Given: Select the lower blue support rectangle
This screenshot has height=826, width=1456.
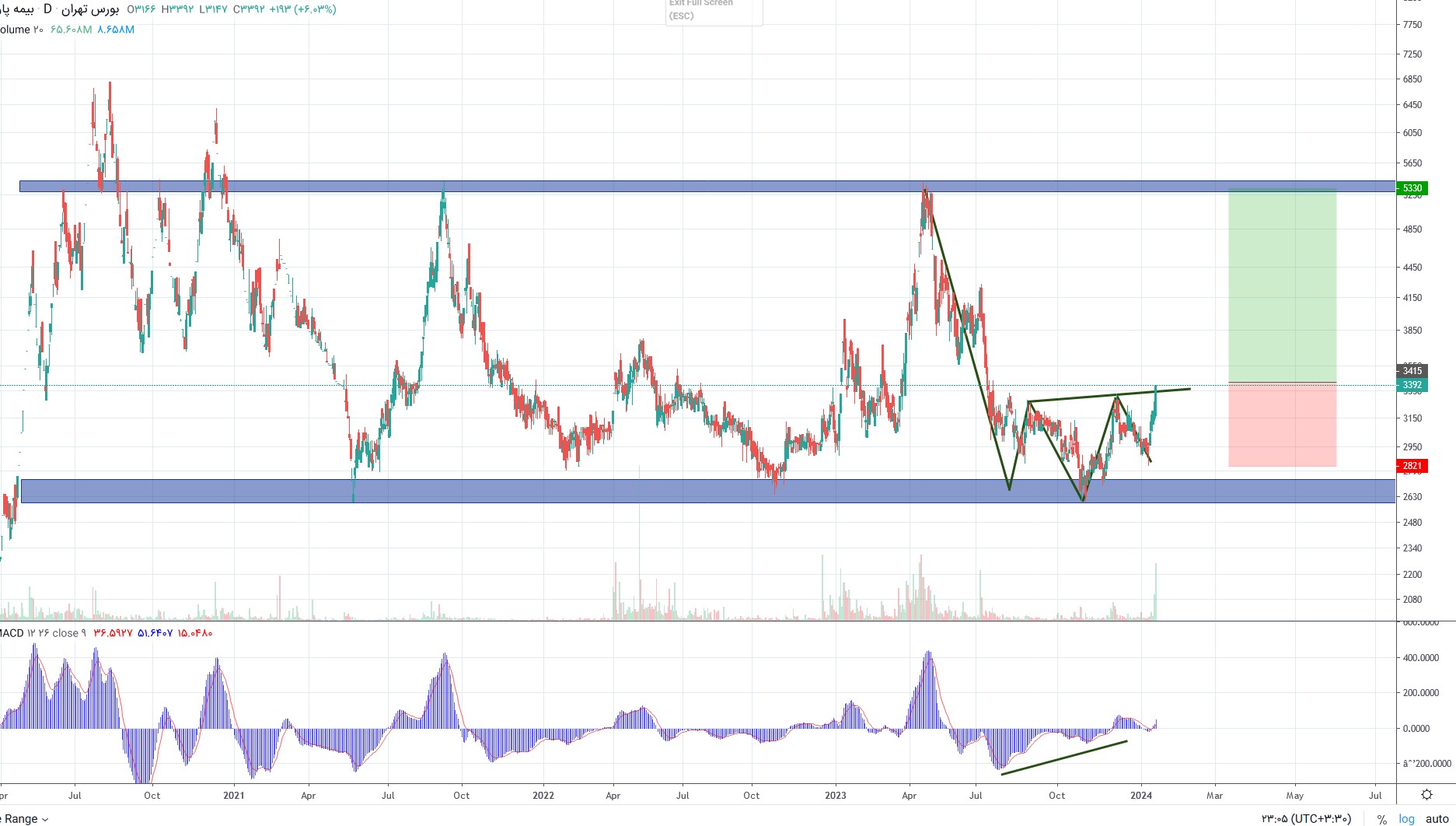Looking at the screenshot, I should pyautogui.click(x=707, y=491).
